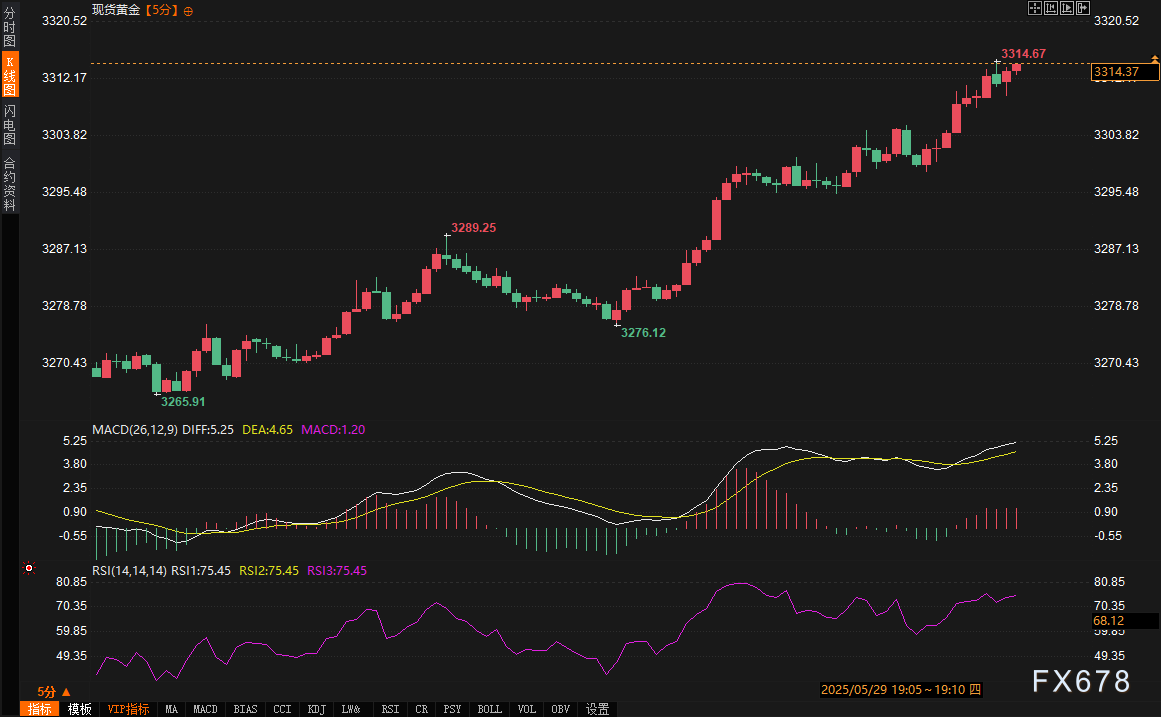Screen dimensions: 1161x717
Task: Enable the VOL indicator
Action: click(x=526, y=709)
